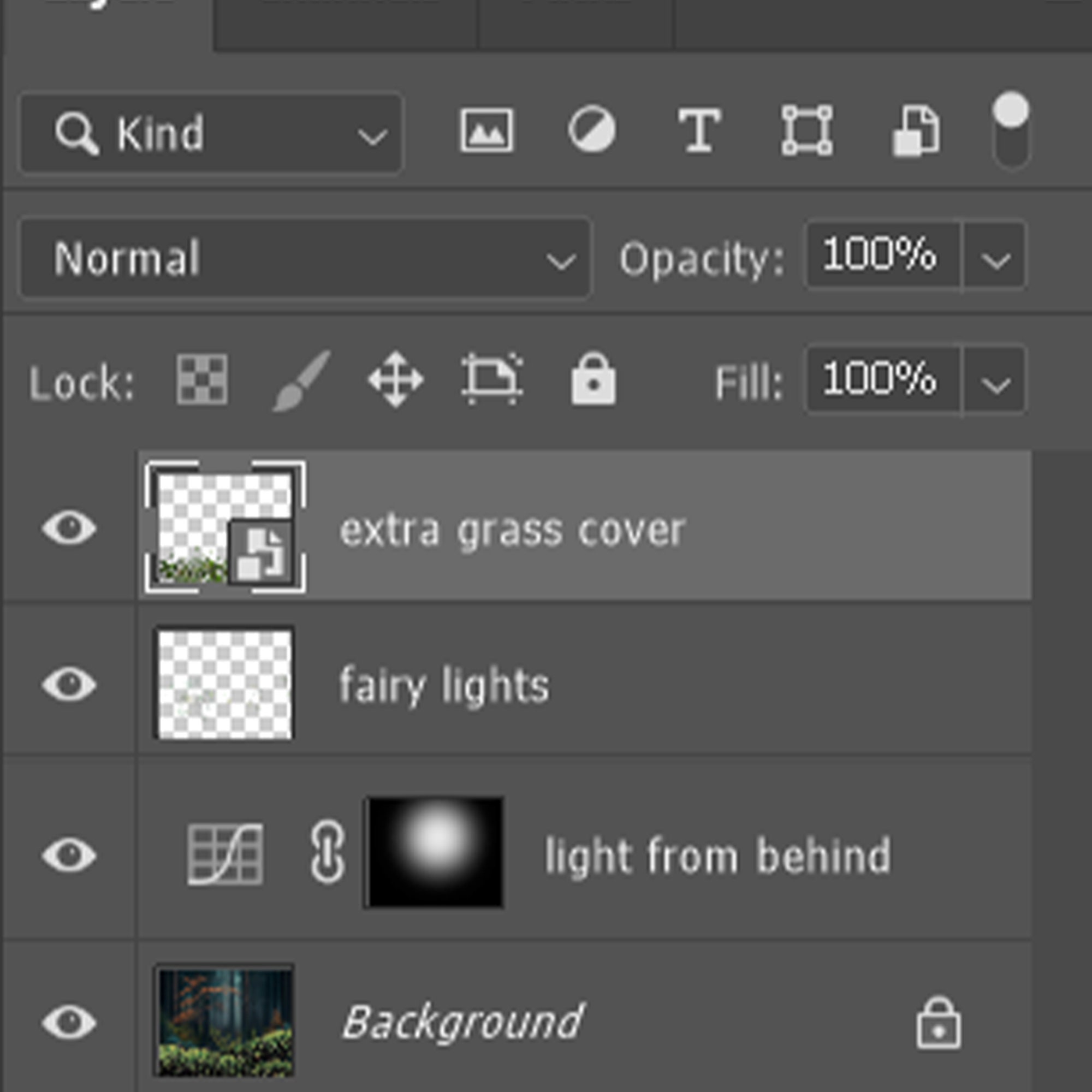
Task: Open the Normal blend mode dropdown
Action: (x=305, y=258)
